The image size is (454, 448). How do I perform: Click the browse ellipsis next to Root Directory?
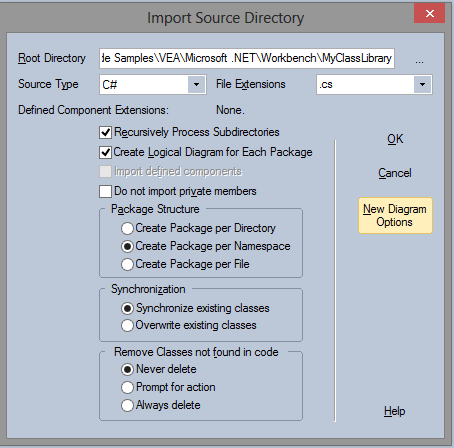tap(419, 59)
